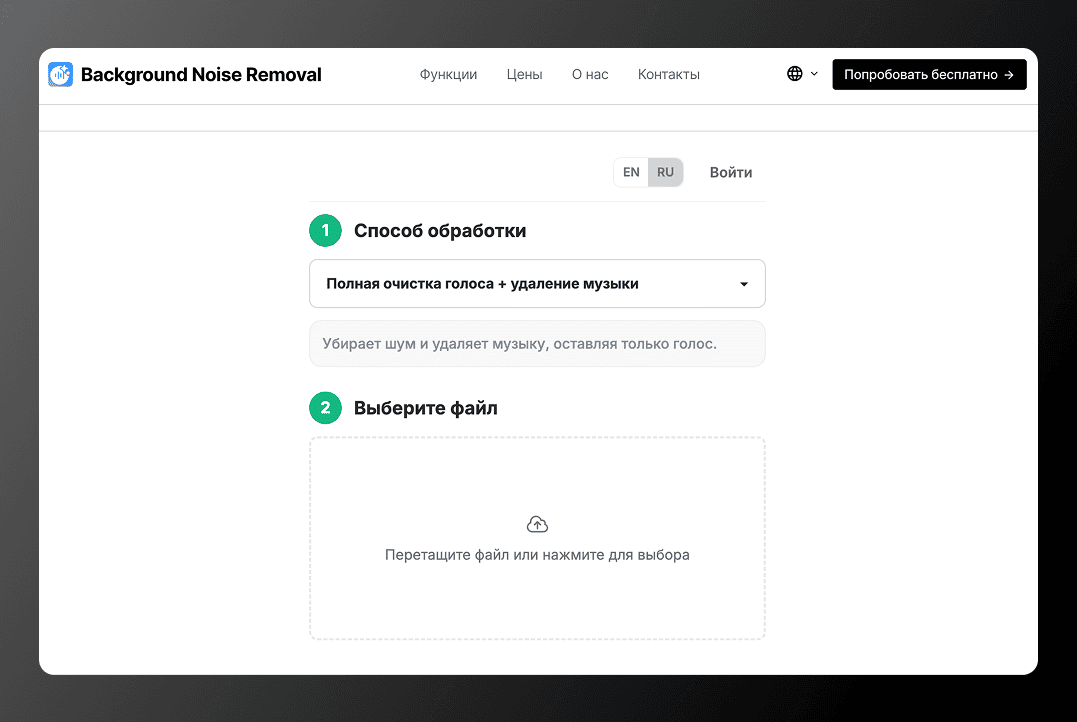Click the Войти login link
The width and height of the screenshot is (1077, 722).
point(731,172)
